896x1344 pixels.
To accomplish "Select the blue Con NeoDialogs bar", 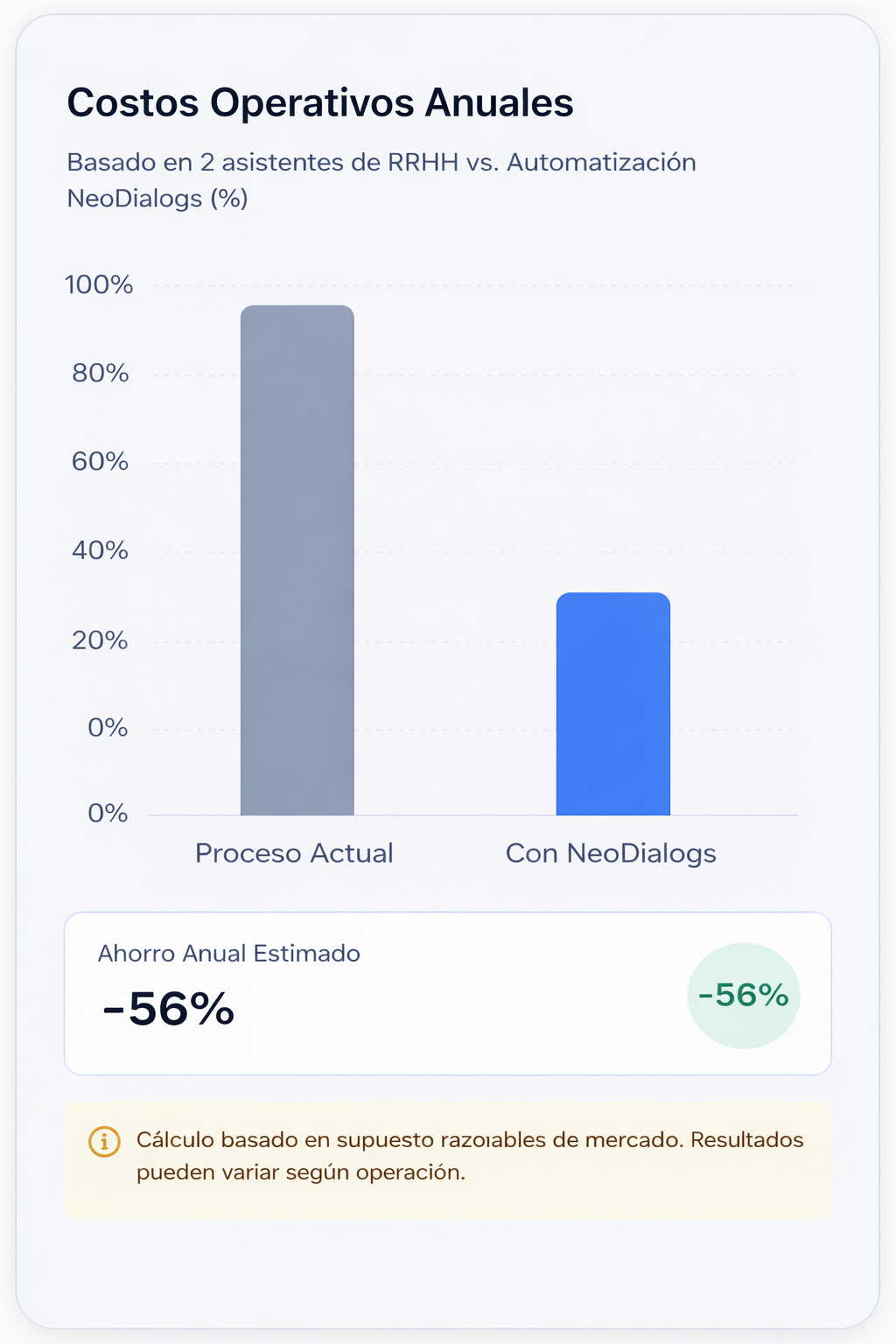I will tap(613, 704).
